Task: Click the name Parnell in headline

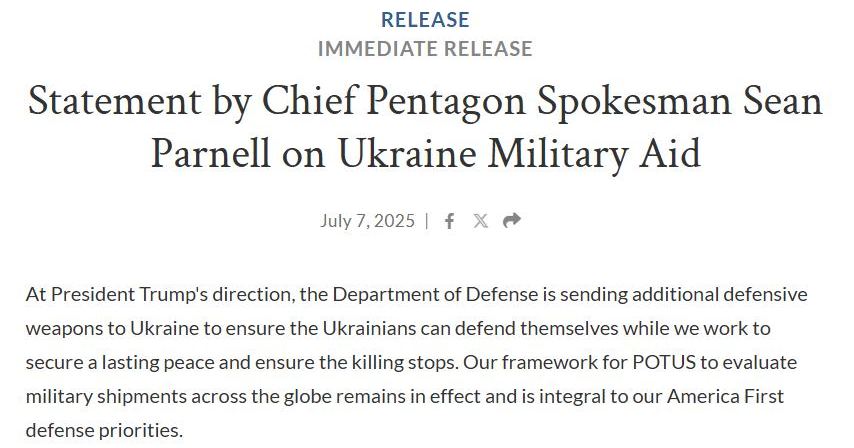Action: 210,154
